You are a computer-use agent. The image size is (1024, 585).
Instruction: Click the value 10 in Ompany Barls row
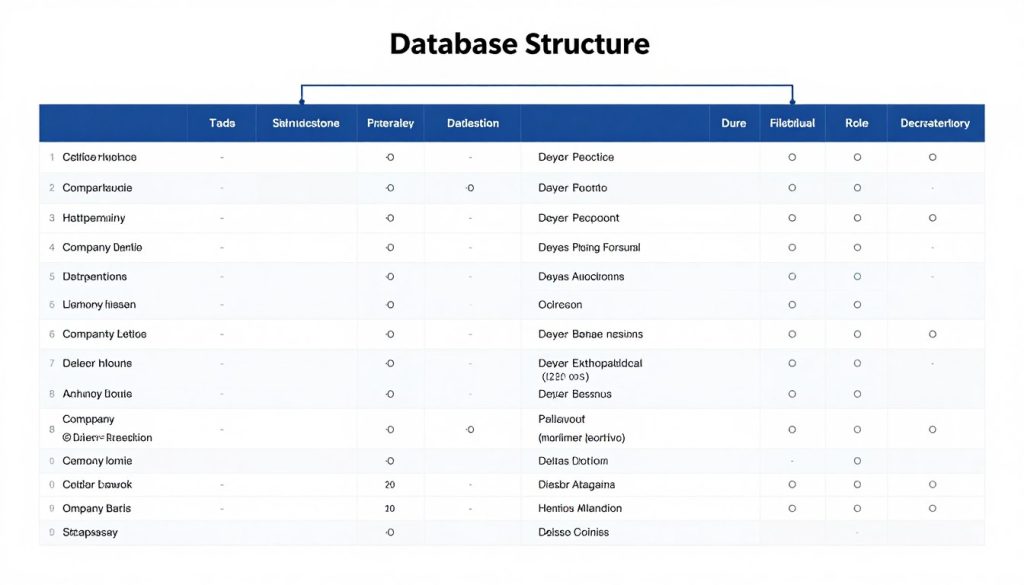[390, 509]
